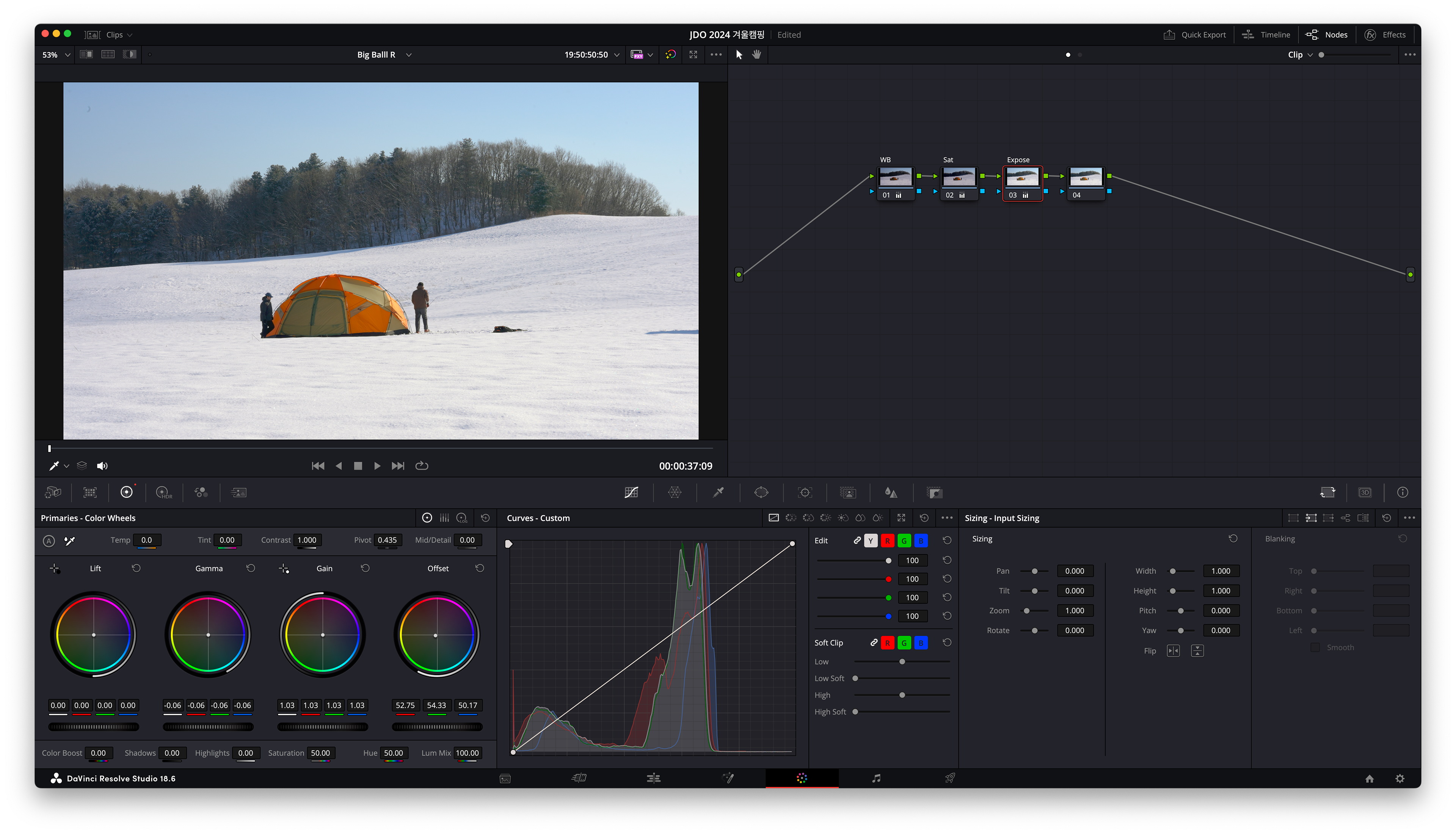Select the Expose node 03 thumbnail

pyautogui.click(x=1022, y=177)
